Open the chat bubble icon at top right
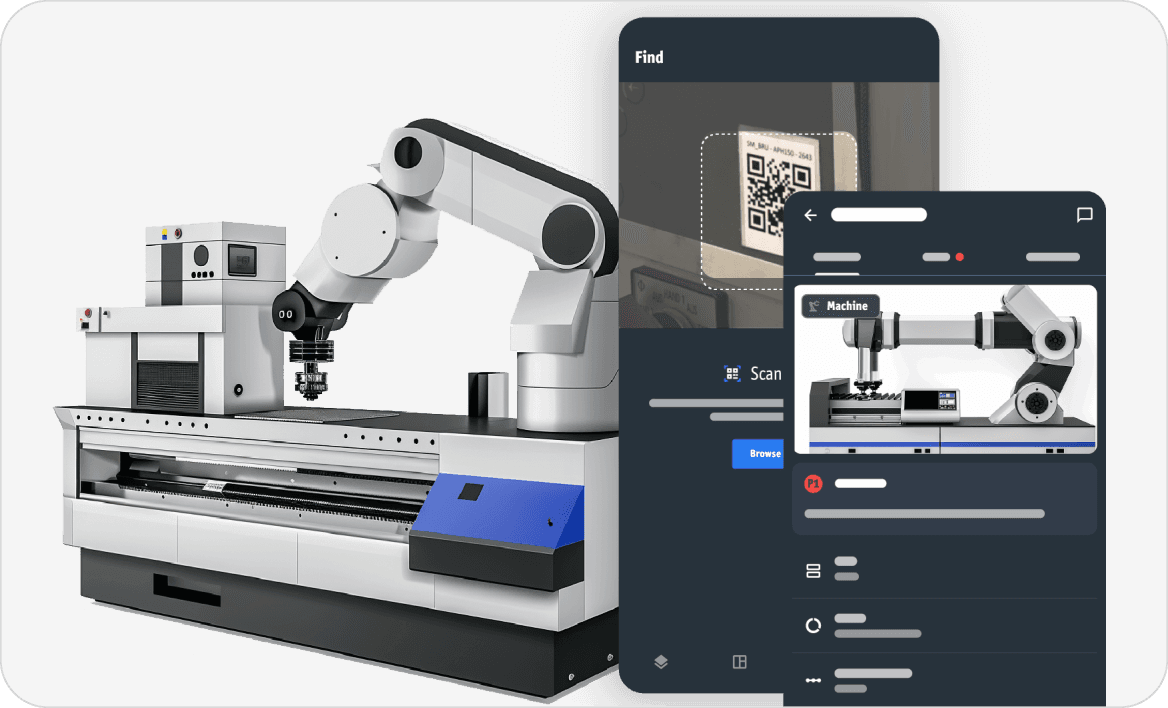The width and height of the screenshot is (1168, 708). [x=1083, y=214]
